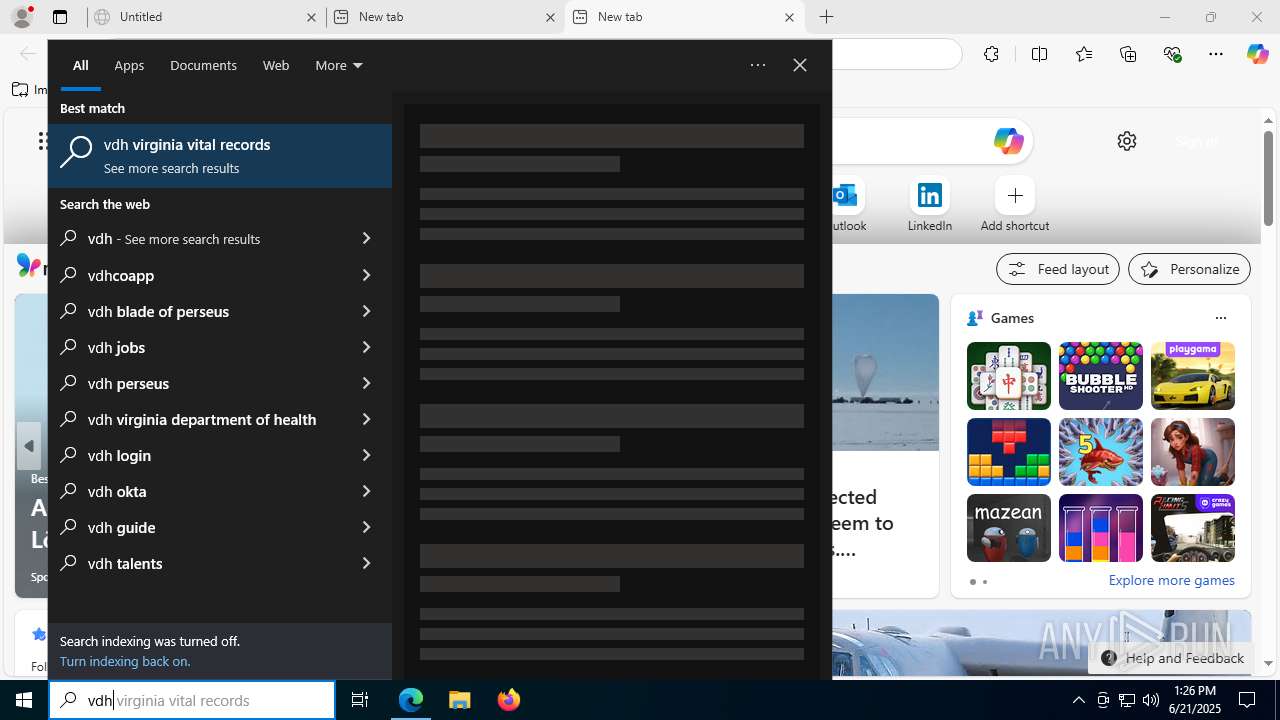The height and width of the screenshot is (720, 1280).
Task: Click the taskbar search input box
Action: tap(192, 700)
